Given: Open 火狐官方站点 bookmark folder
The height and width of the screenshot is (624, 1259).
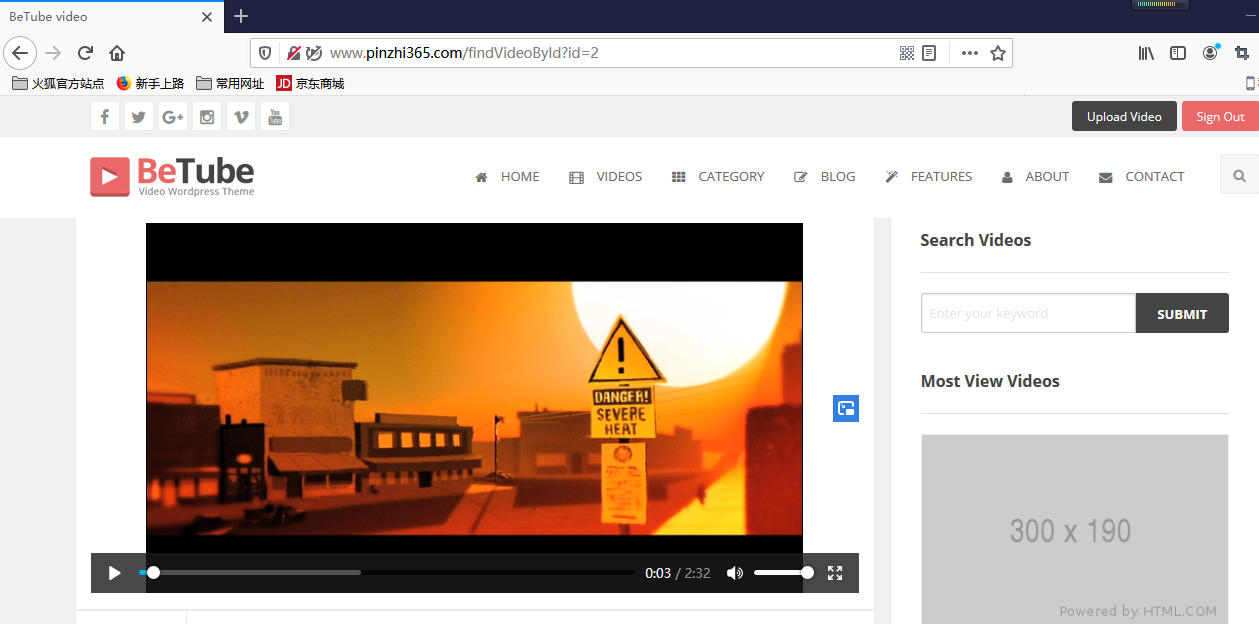Looking at the screenshot, I should pos(58,84).
